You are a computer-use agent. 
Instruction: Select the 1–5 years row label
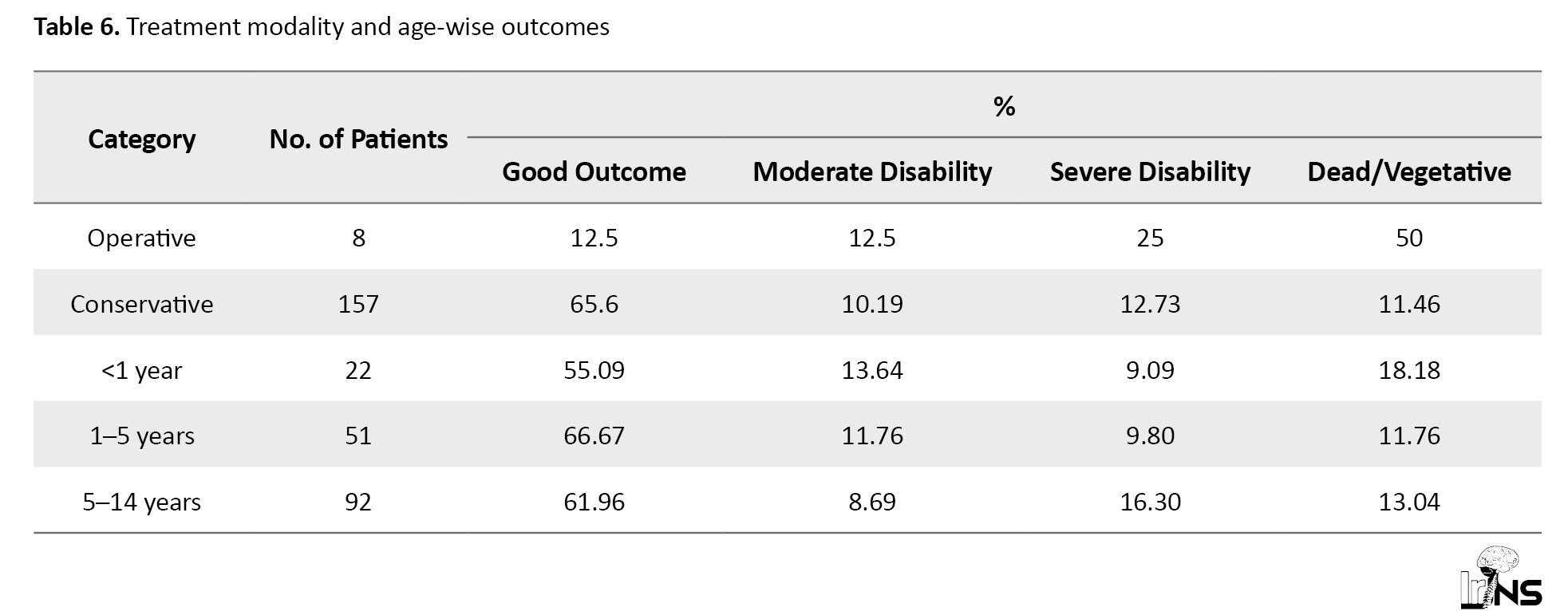click(141, 436)
